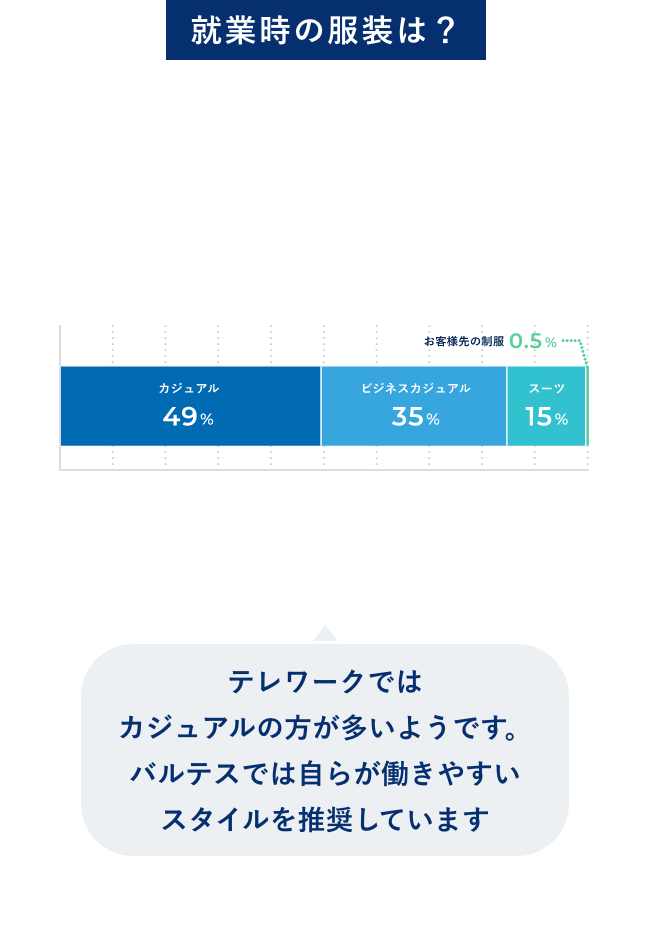
Task: Click the question mark in the title
Action: [x=447, y=30]
